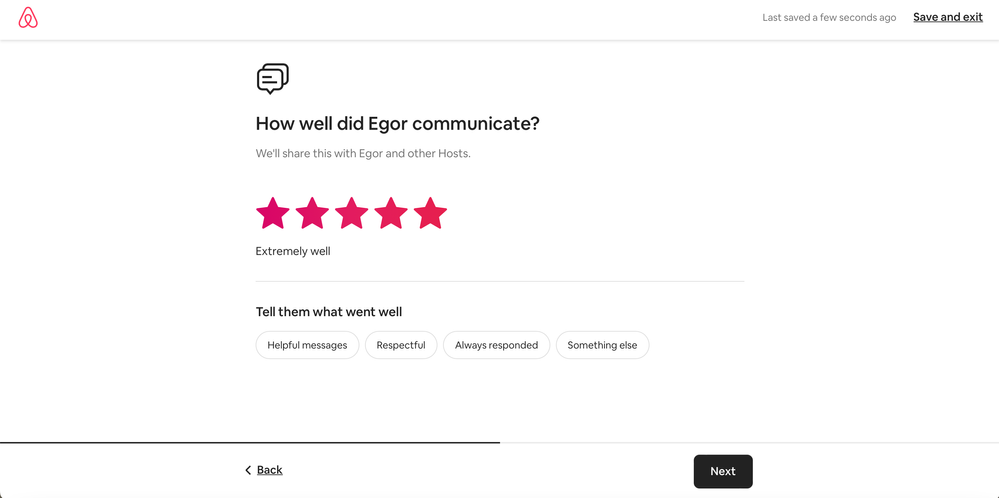
Task: Click the 'Tell them what went well' heading
Action: tap(329, 312)
